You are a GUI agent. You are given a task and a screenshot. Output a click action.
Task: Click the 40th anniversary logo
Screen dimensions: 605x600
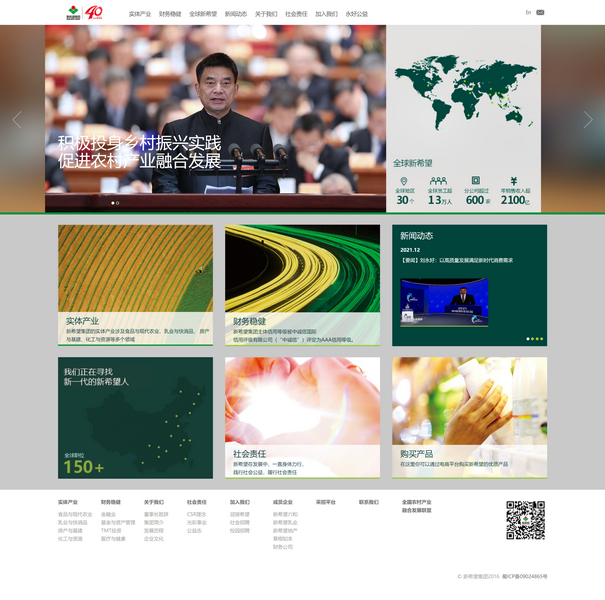94,13
